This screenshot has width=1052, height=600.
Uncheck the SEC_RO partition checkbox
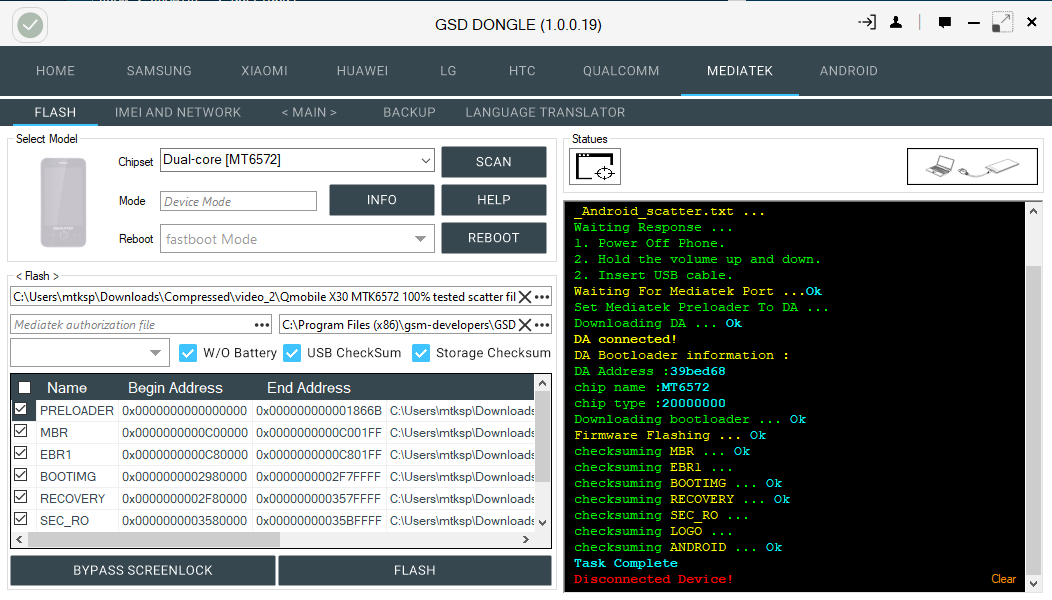point(21,519)
